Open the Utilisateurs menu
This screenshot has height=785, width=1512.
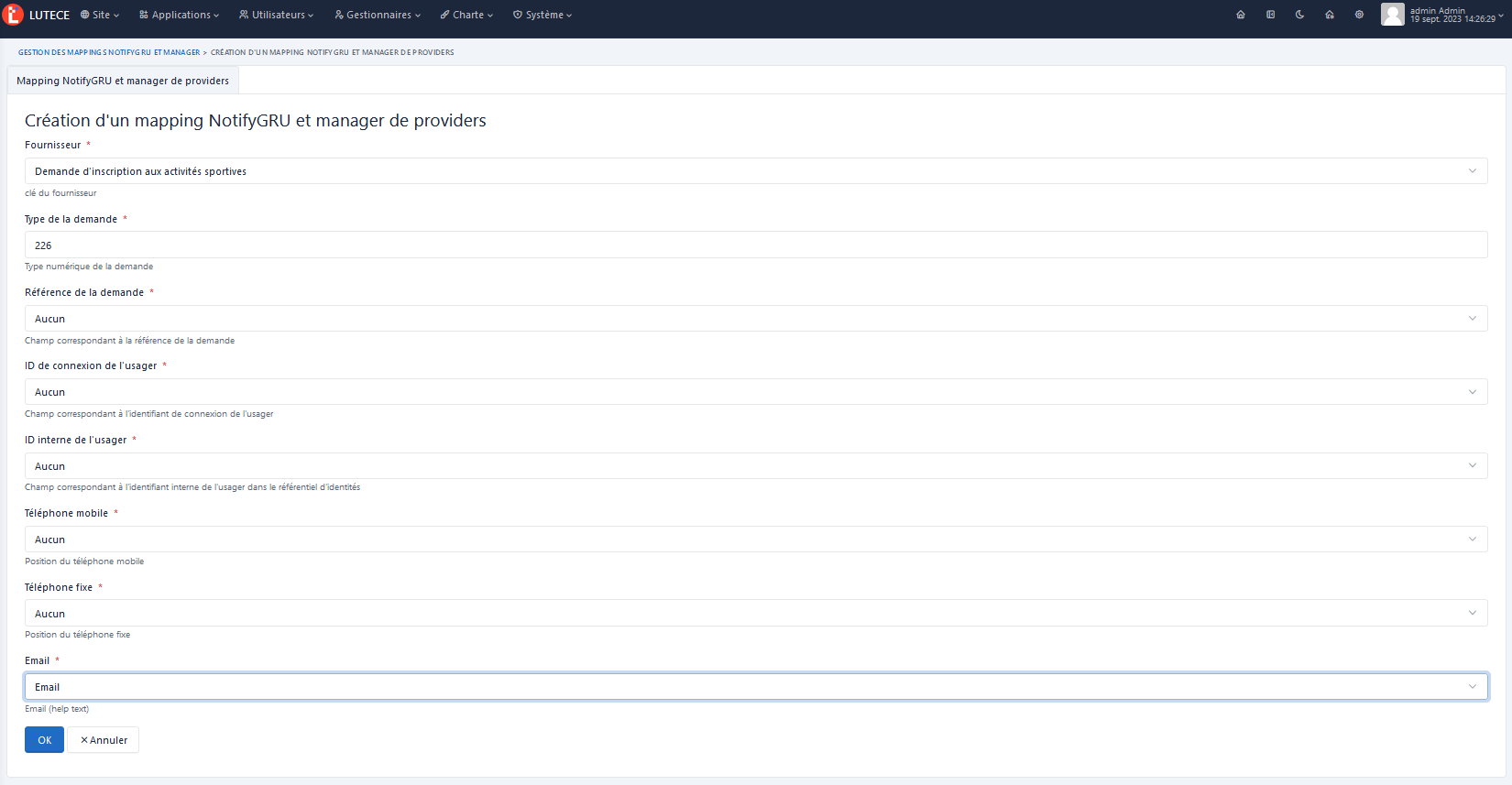pos(277,15)
